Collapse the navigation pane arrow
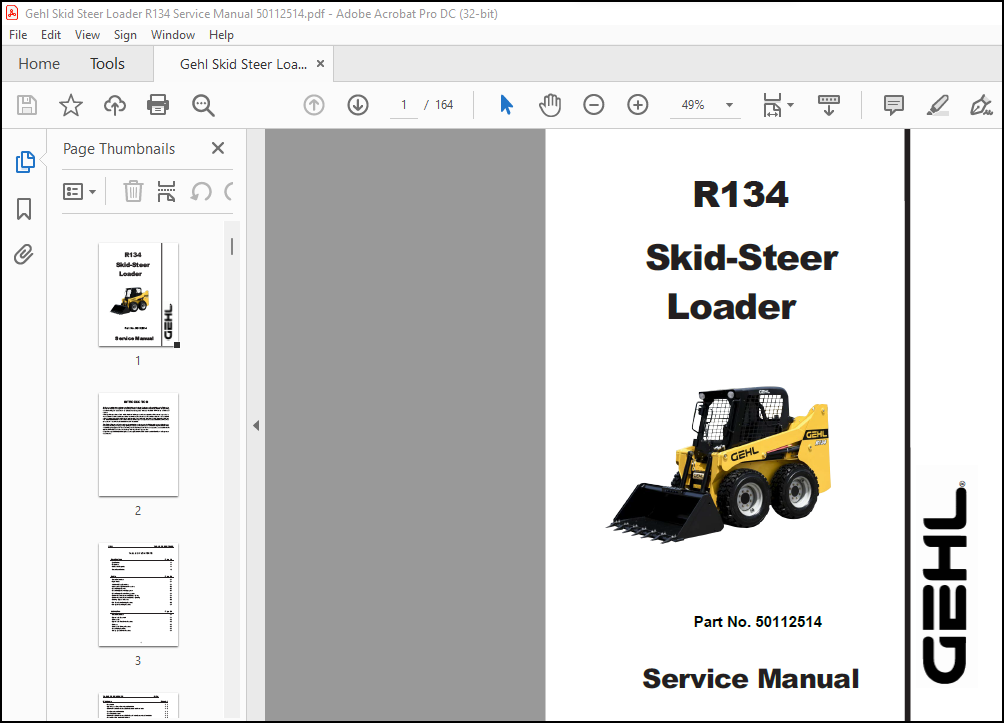Image resolution: width=1004 pixels, height=723 pixels. pyautogui.click(x=256, y=425)
